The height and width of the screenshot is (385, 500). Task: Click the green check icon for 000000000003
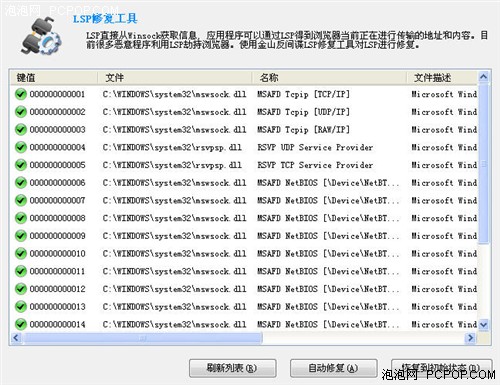tap(21, 130)
